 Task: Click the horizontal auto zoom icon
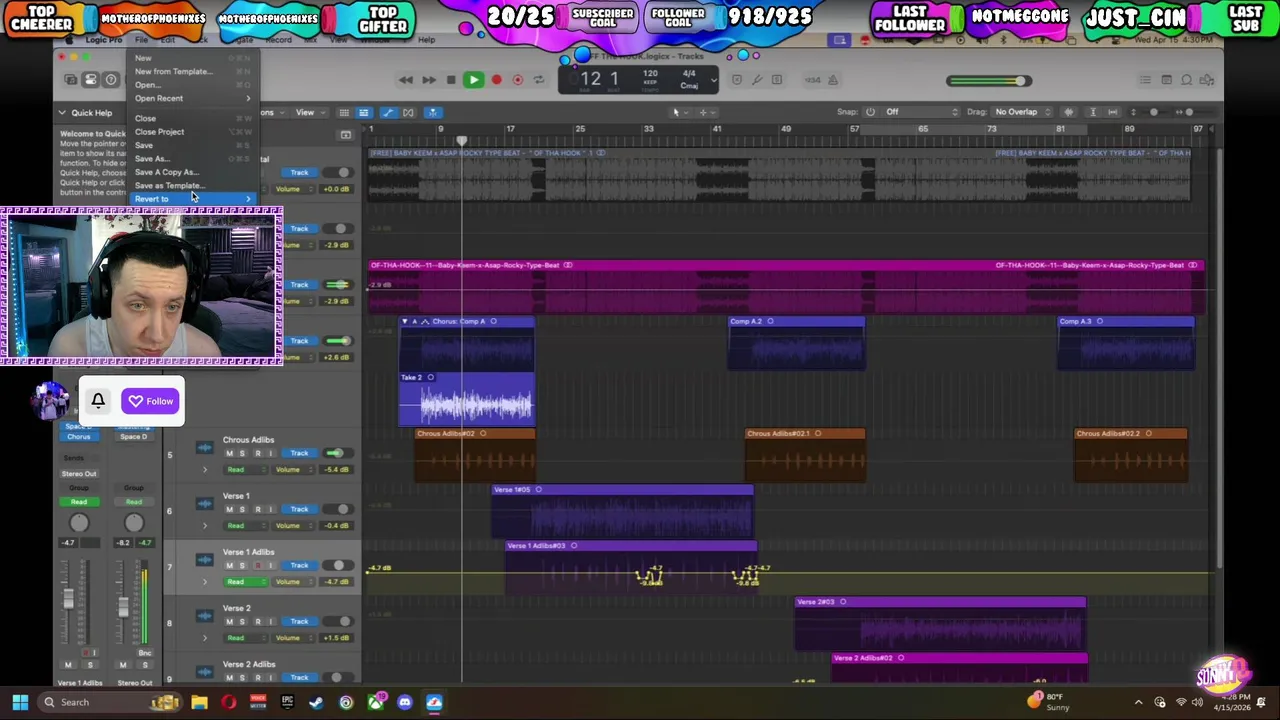1112,112
